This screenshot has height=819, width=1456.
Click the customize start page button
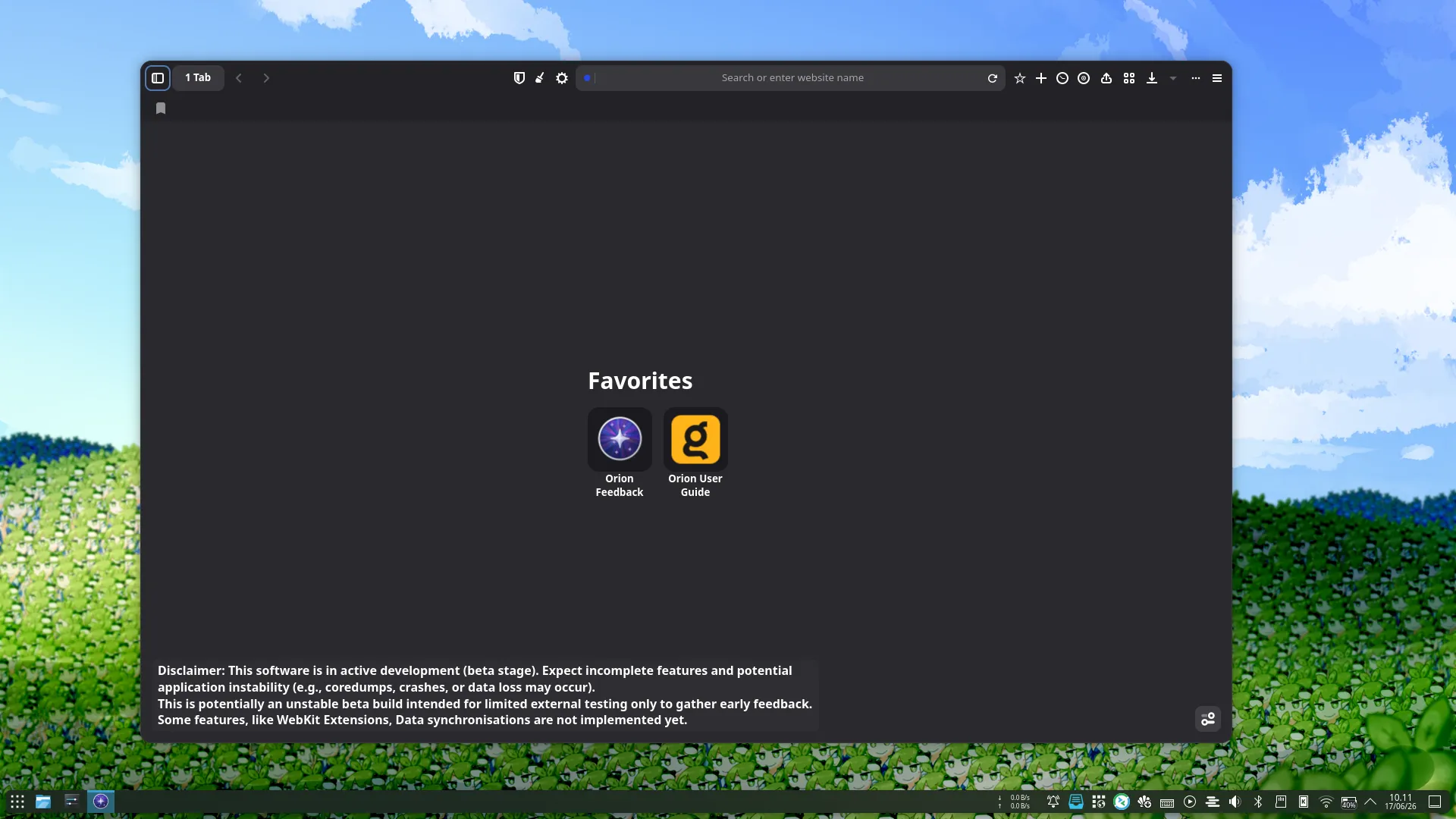coord(1208,719)
